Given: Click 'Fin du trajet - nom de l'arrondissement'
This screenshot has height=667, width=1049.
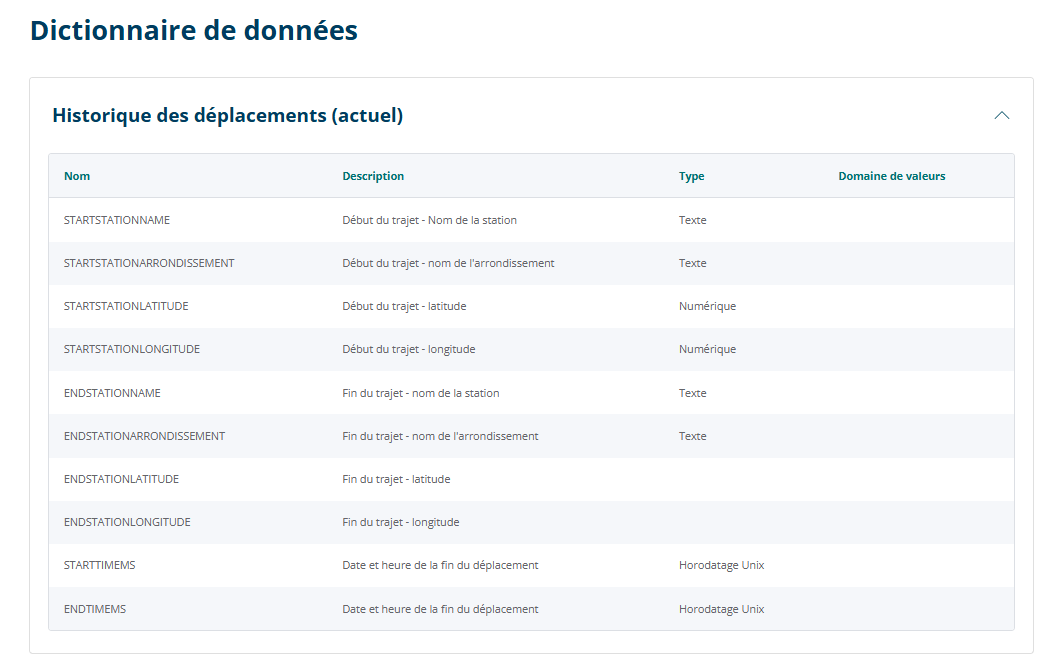Looking at the screenshot, I should click(x=440, y=436).
